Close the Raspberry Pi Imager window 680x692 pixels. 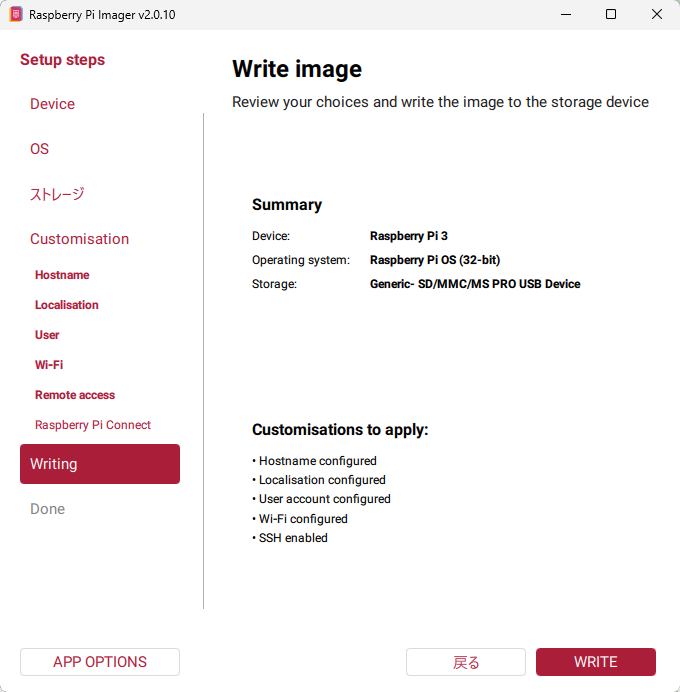[657, 14]
